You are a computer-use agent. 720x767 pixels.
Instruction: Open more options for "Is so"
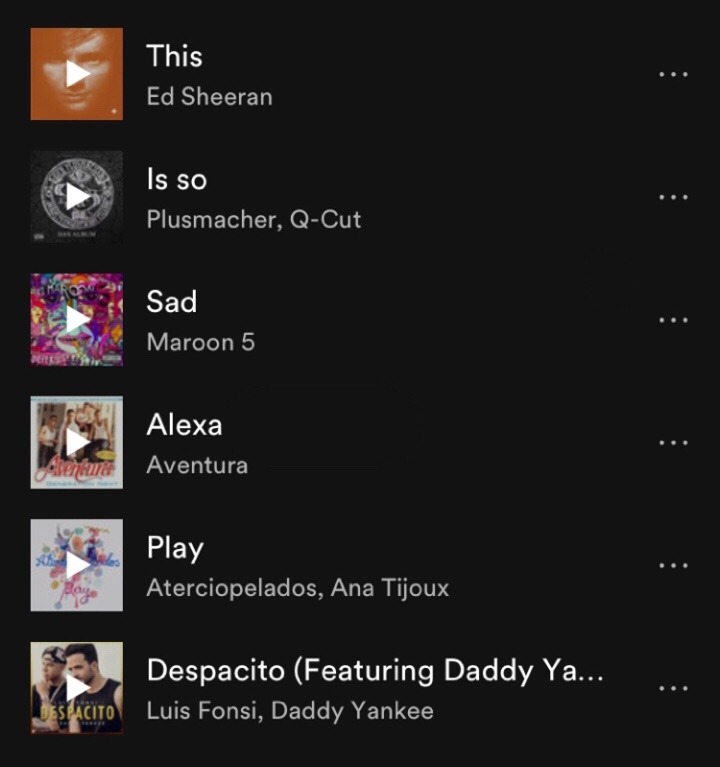[673, 197]
